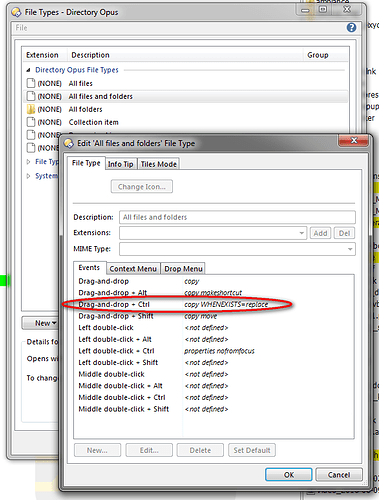379x500 pixels.
Task: Click the icon in Edit File Type dialog title bar
Action: tap(69, 143)
